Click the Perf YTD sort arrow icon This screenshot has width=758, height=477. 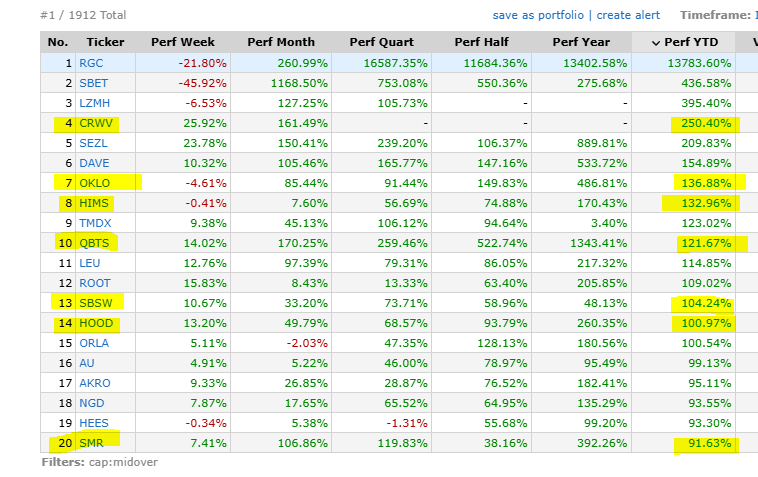656,43
